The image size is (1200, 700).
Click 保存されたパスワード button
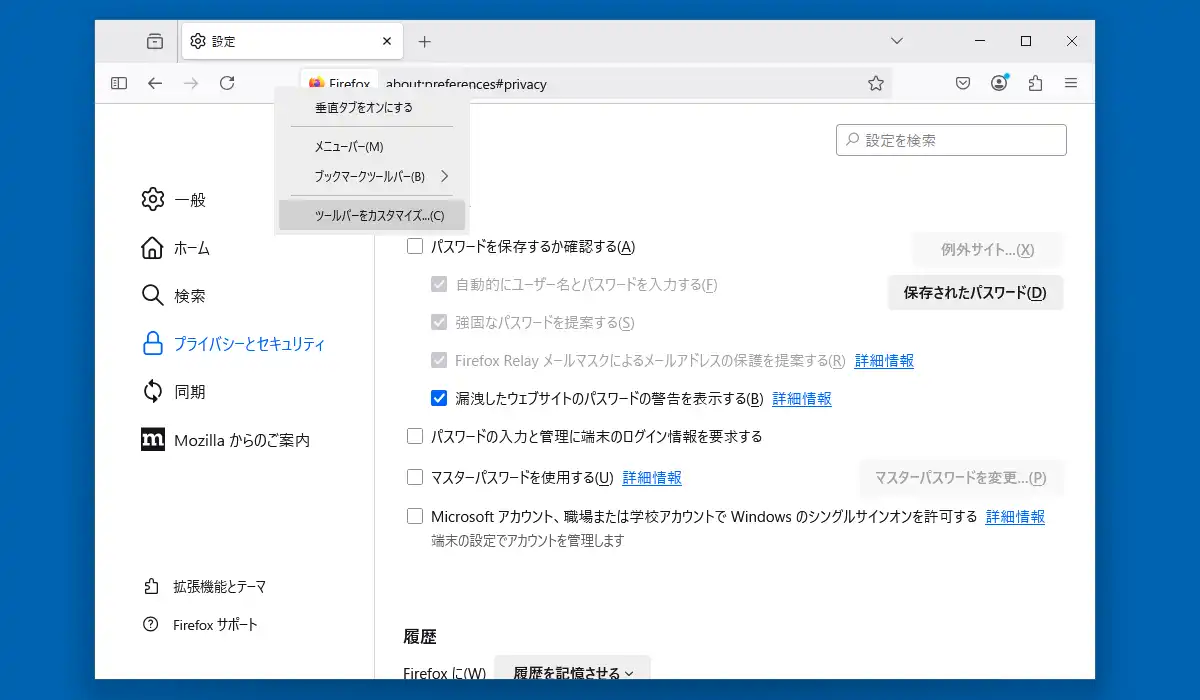tap(975, 293)
